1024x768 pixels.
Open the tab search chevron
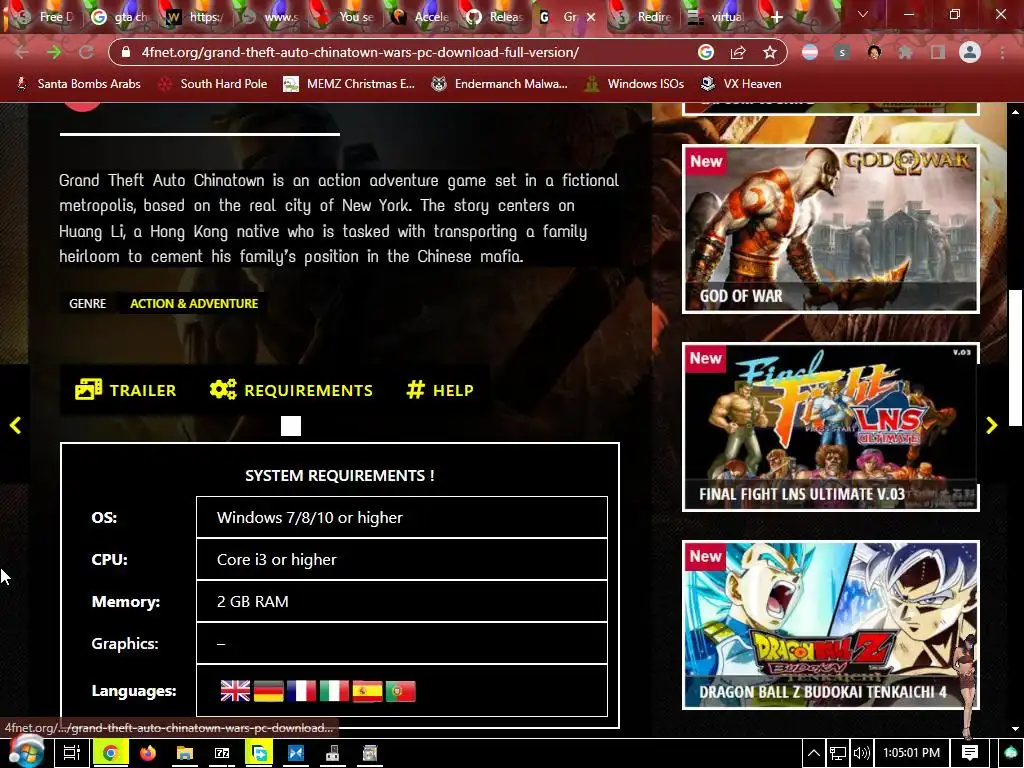coord(863,14)
